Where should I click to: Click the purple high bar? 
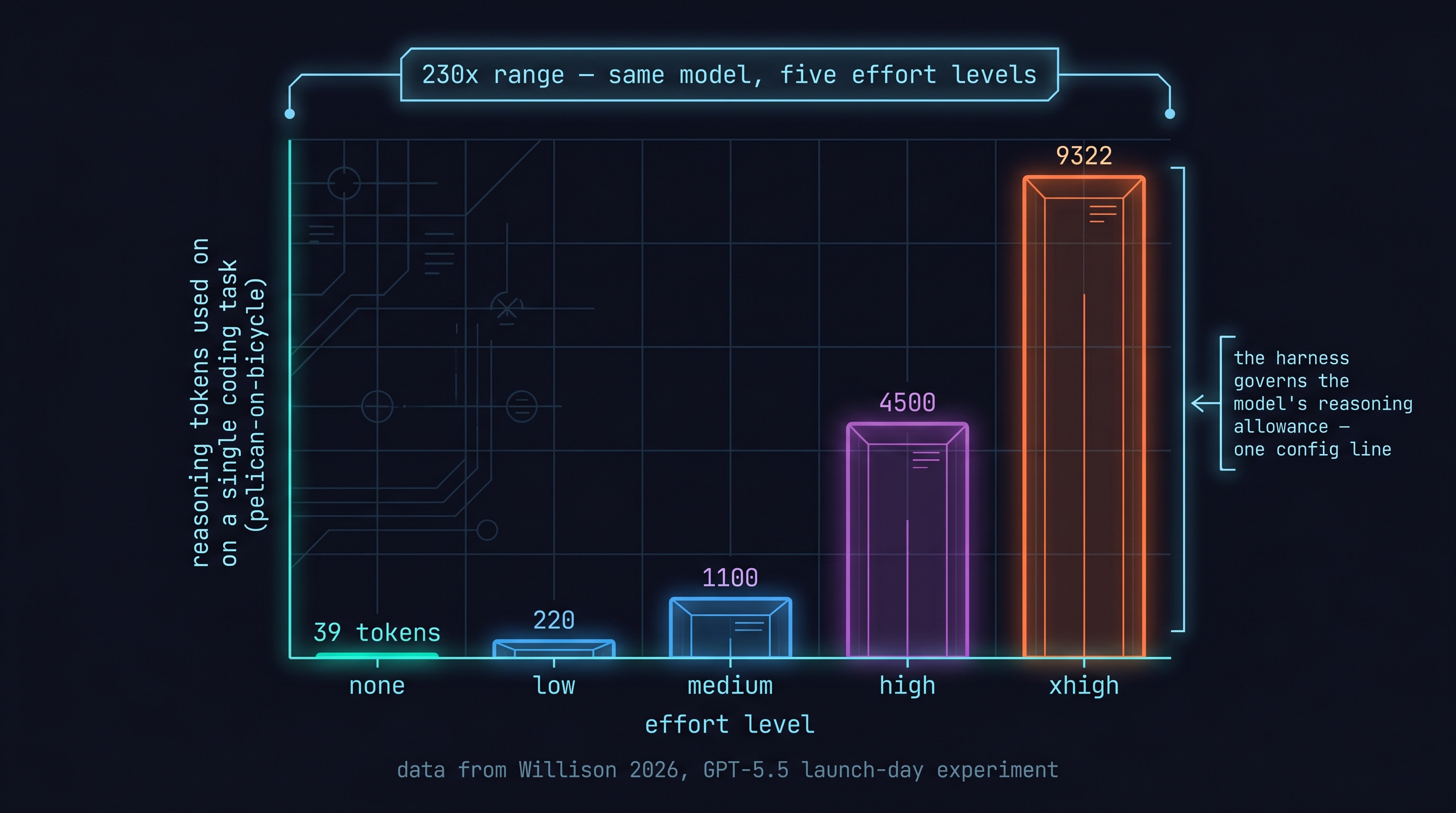click(907, 540)
